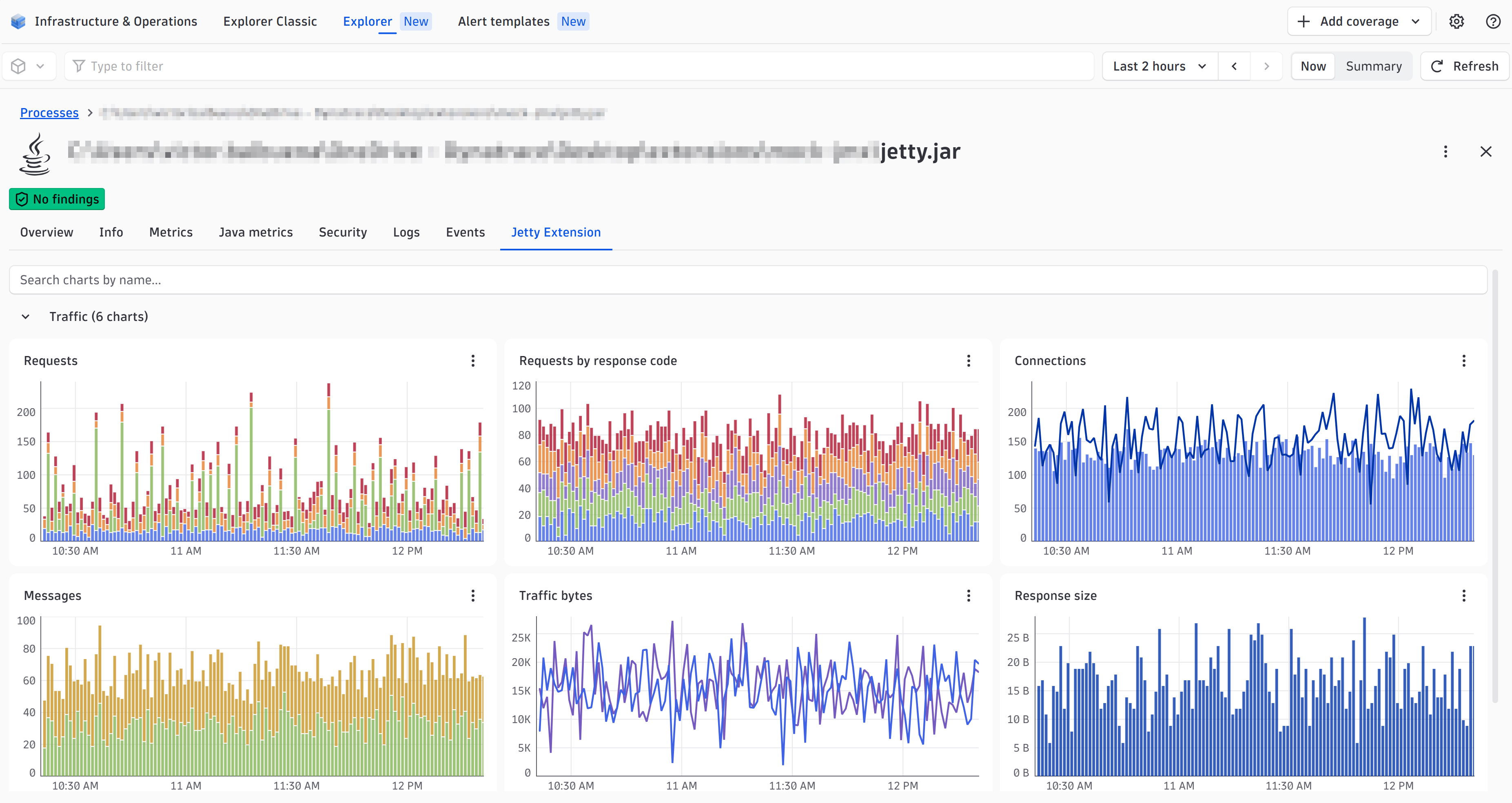Image resolution: width=1512 pixels, height=803 pixels.
Task: Click the No findings badge
Action: coord(57,199)
